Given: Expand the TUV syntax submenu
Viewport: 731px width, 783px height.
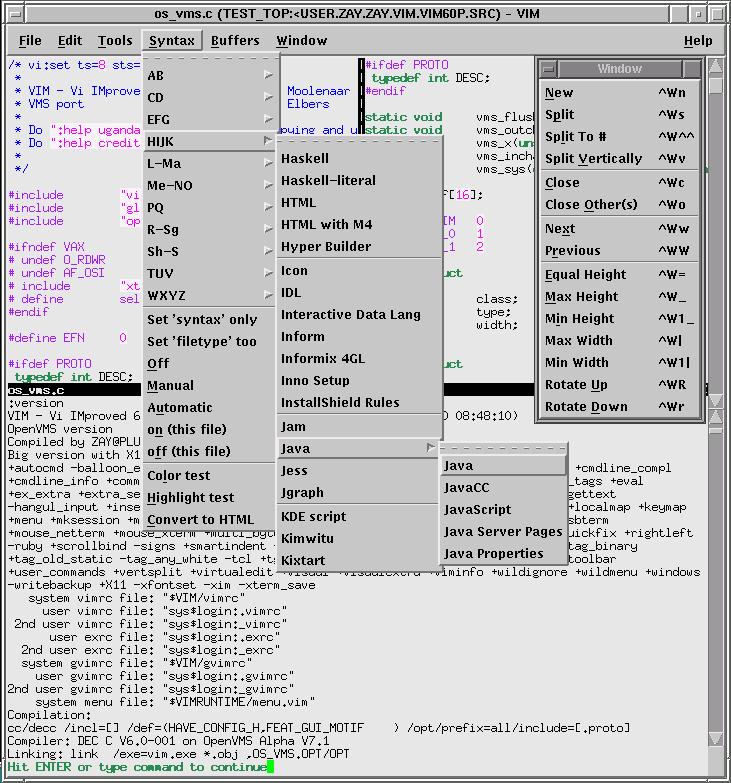Looking at the screenshot, I should click(210, 273).
